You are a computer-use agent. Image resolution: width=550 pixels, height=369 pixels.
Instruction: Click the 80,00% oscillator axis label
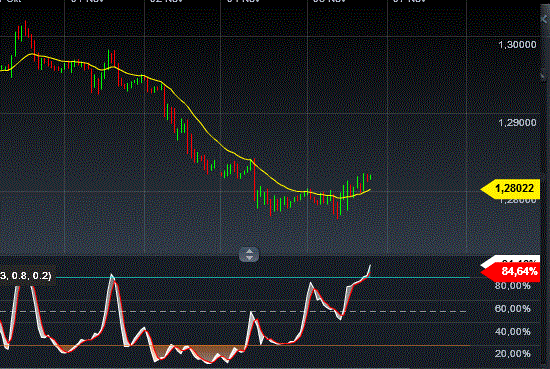tap(512, 286)
